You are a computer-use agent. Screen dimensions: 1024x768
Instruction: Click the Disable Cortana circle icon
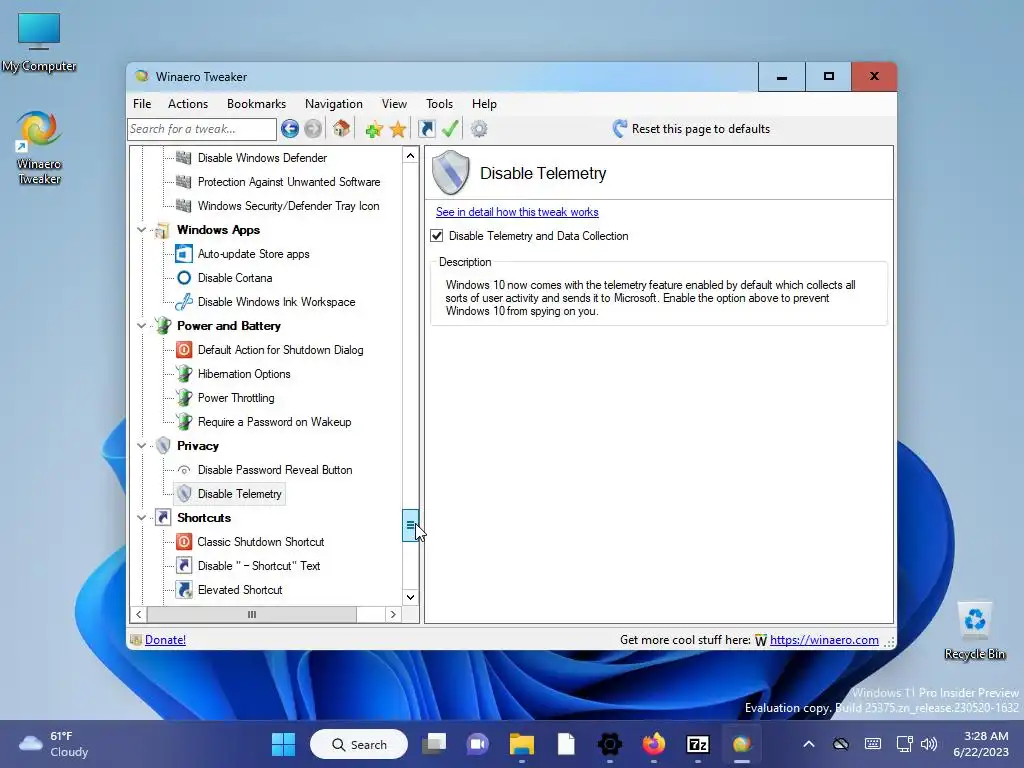pyautogui.click(x=184, y=278)
